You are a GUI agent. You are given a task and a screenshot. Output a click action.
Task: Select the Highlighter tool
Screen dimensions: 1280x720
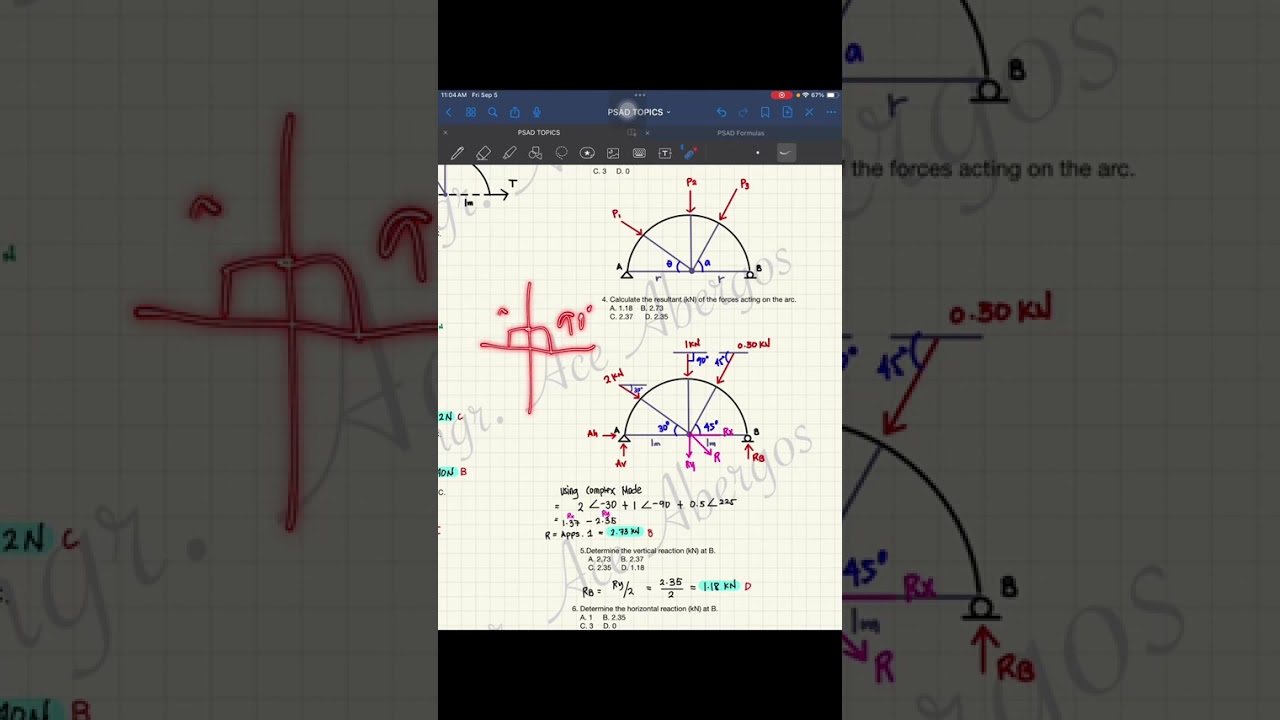[x=509, y=153]
